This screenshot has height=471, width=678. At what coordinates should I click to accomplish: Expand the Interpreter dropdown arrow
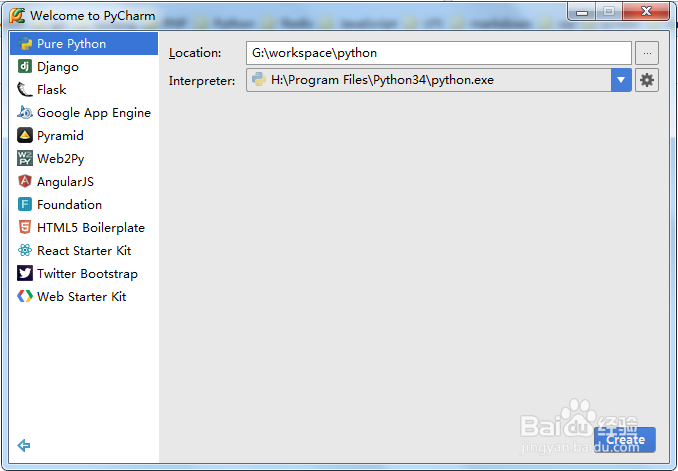click(x=621, y=80)
